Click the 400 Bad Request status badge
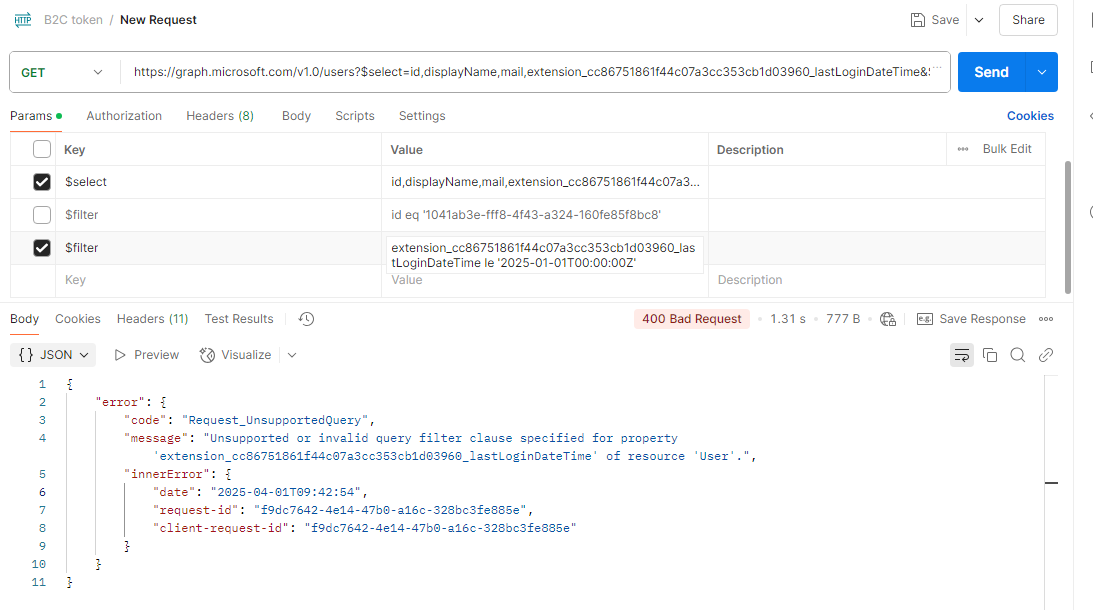The width and height of the screenshot is (1093, 610). pos(691,319)
